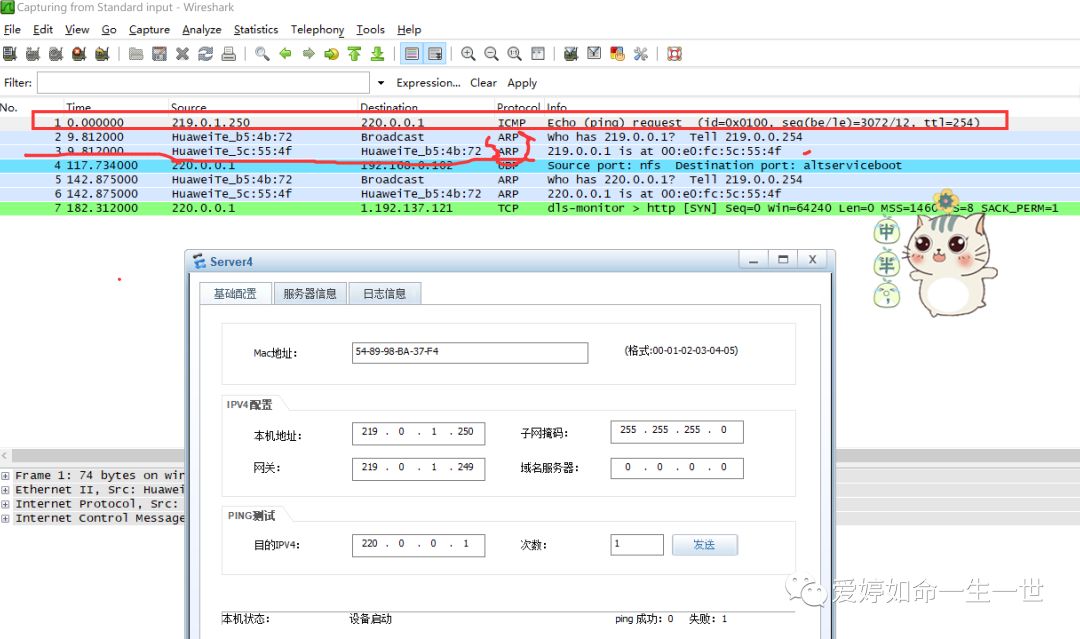The width and height of the screenshot is (1080, 639).
Task: Open the Telephony menu
Action: (318, 30)
